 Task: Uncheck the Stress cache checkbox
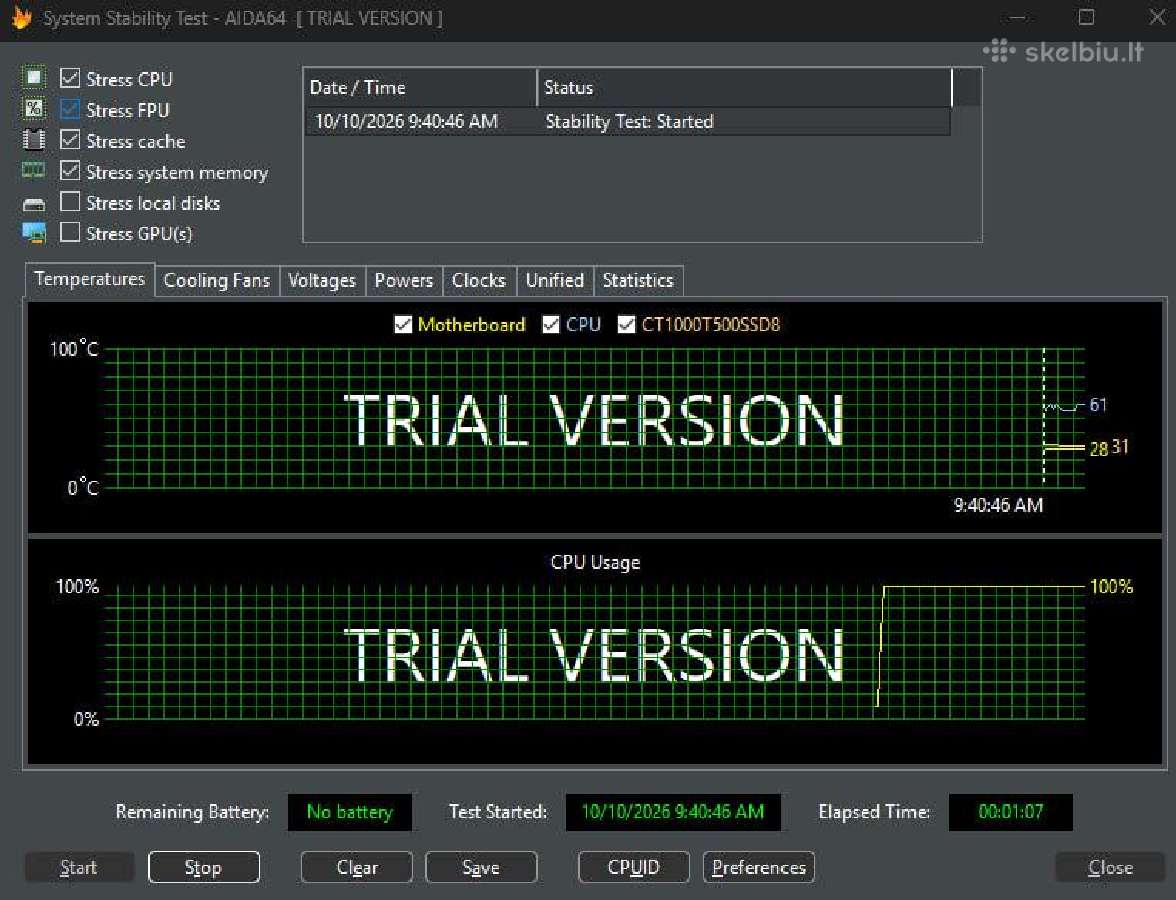(70, 140)
